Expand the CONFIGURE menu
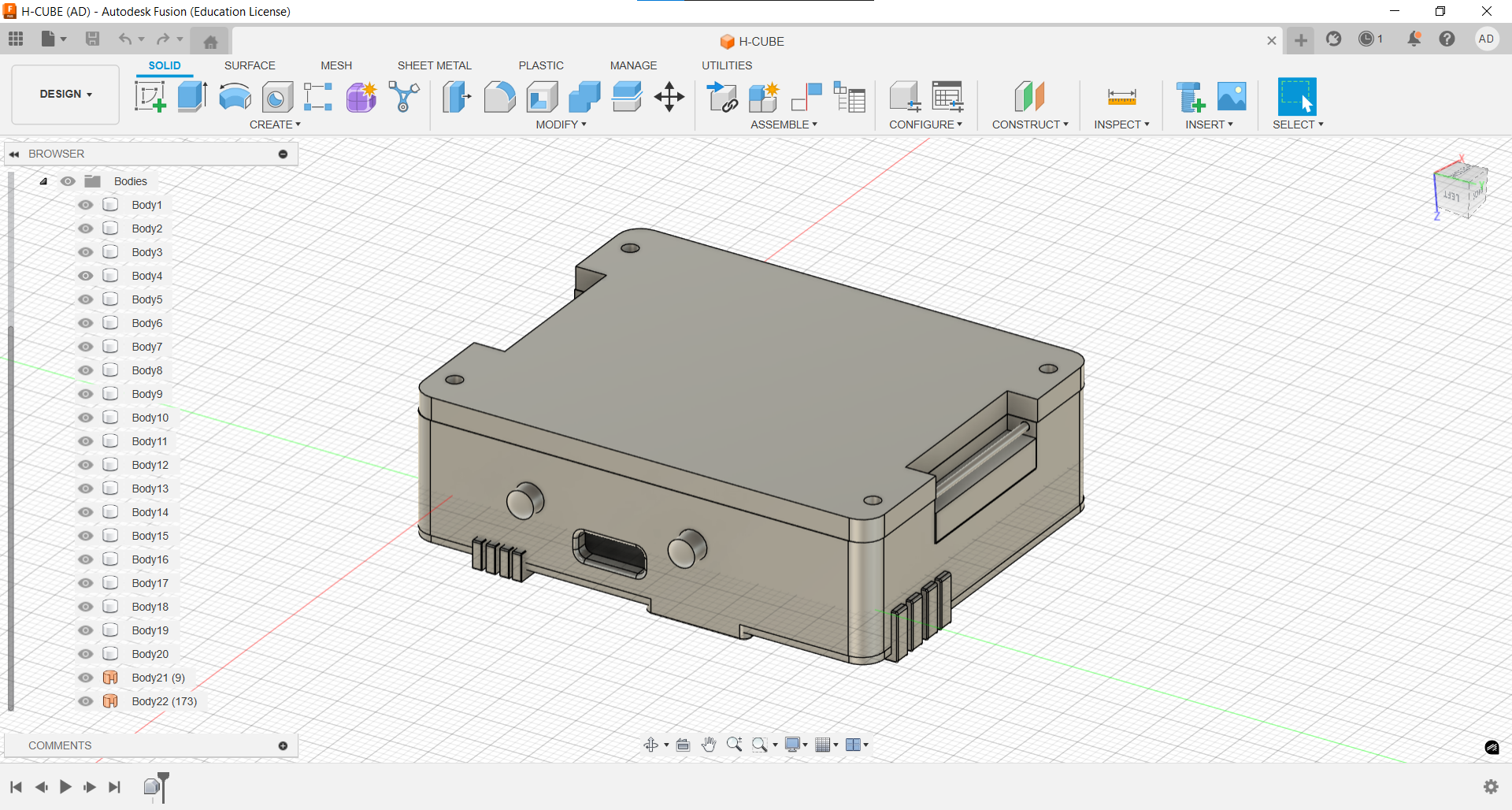The image size is (1512, 810). [x=925, y=124]
